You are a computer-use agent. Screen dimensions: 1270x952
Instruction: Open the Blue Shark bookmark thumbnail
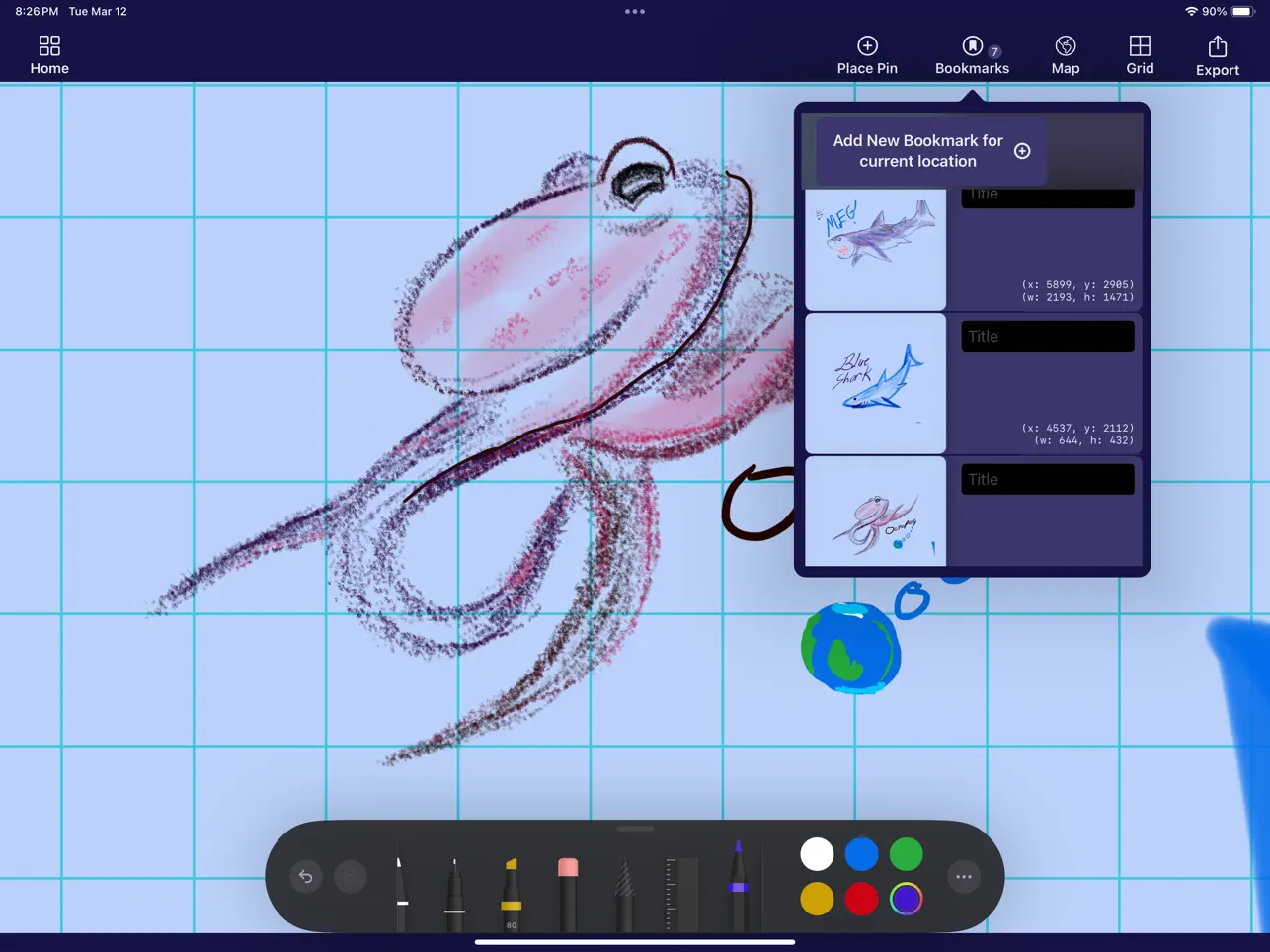(875, 384)
